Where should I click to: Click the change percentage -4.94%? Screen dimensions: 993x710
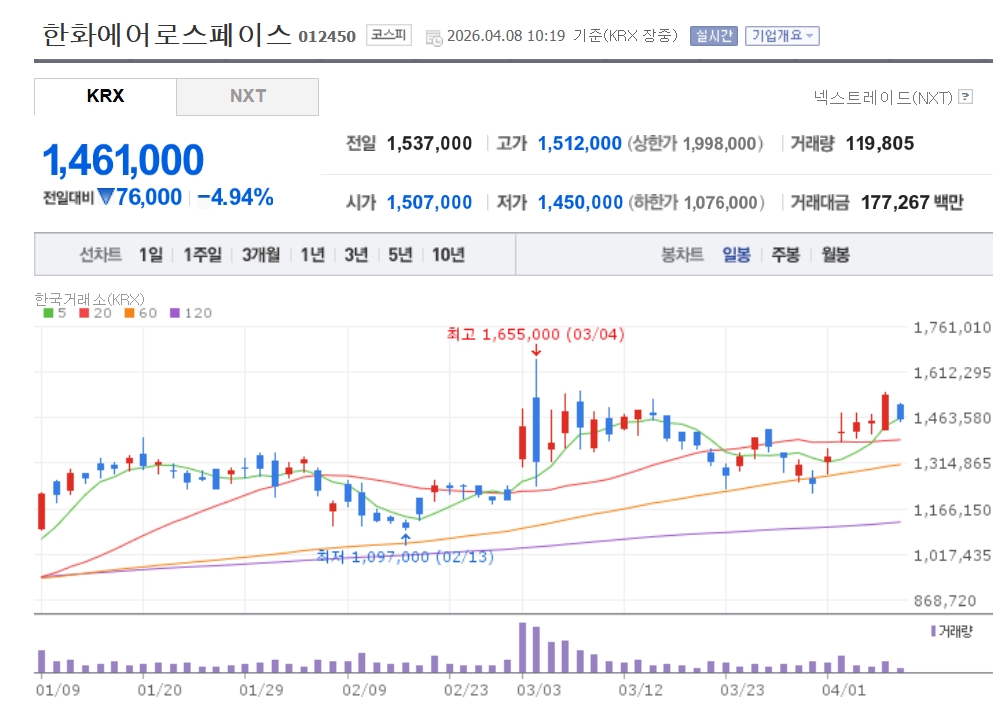tap(235, 197)
